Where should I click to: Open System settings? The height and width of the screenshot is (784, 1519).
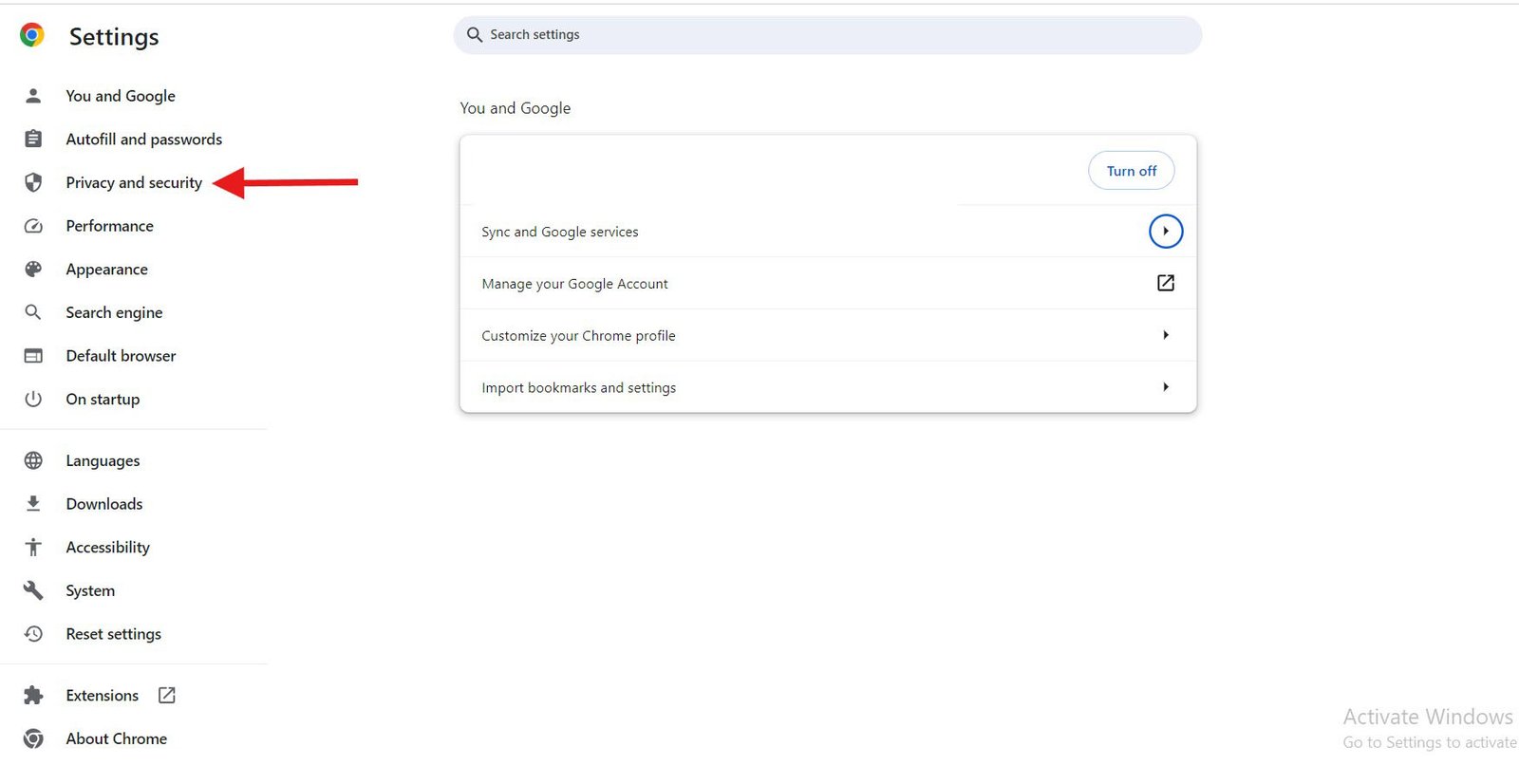(x=90, y=590)
